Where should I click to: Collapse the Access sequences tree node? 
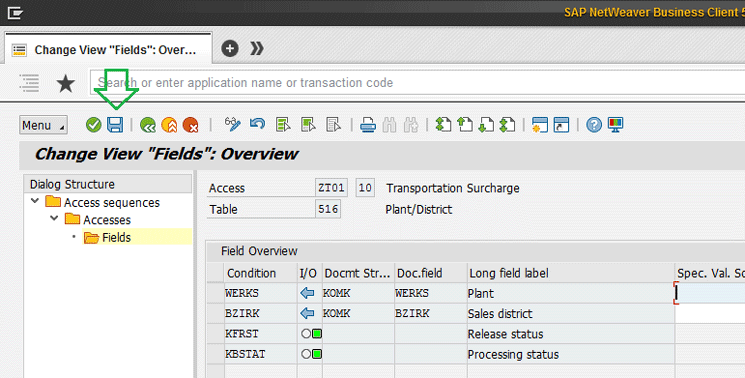pyautogui.click(x=35, y=201)
